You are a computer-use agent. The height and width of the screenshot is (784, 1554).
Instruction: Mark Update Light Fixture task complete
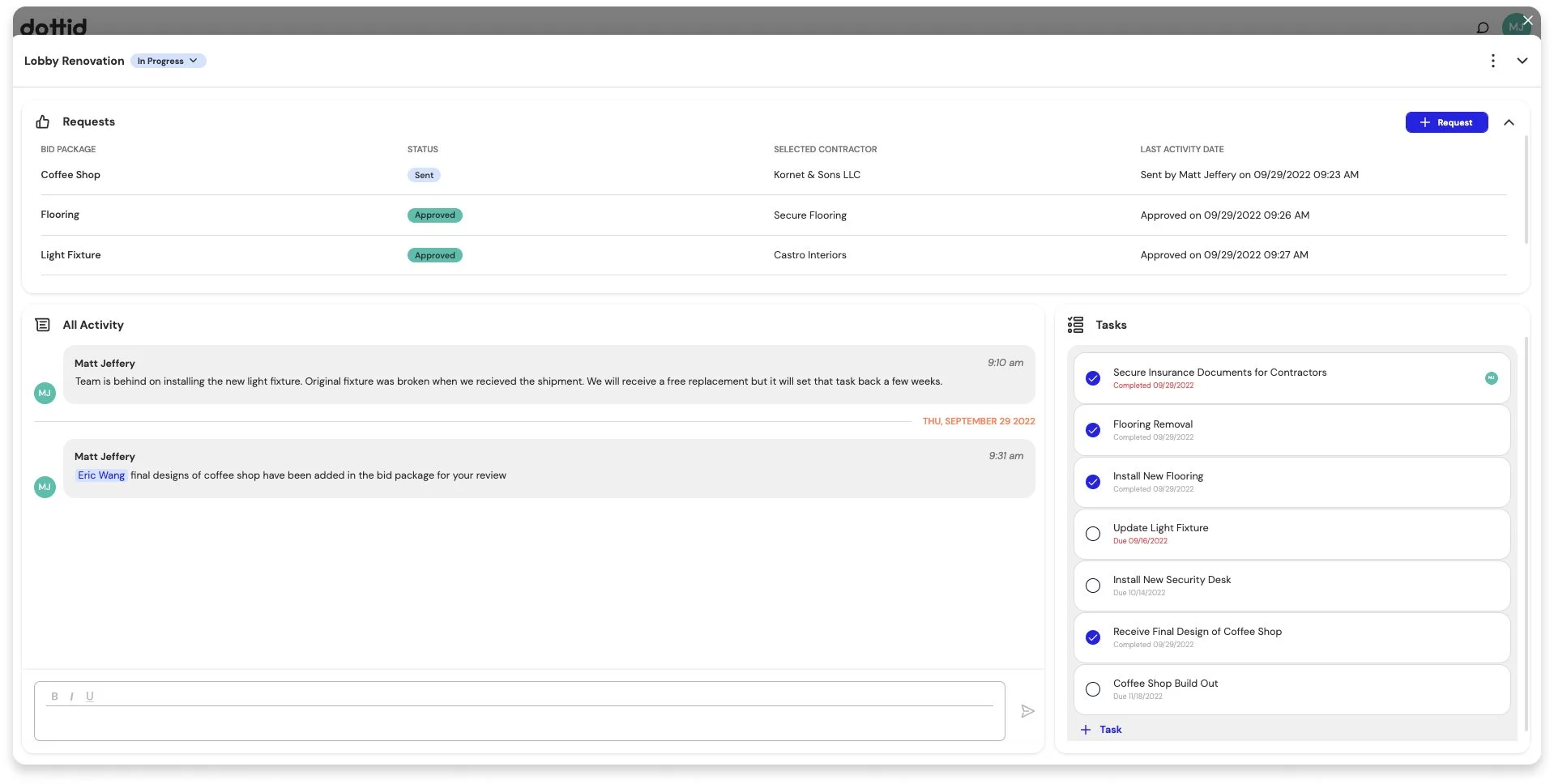1093,534
